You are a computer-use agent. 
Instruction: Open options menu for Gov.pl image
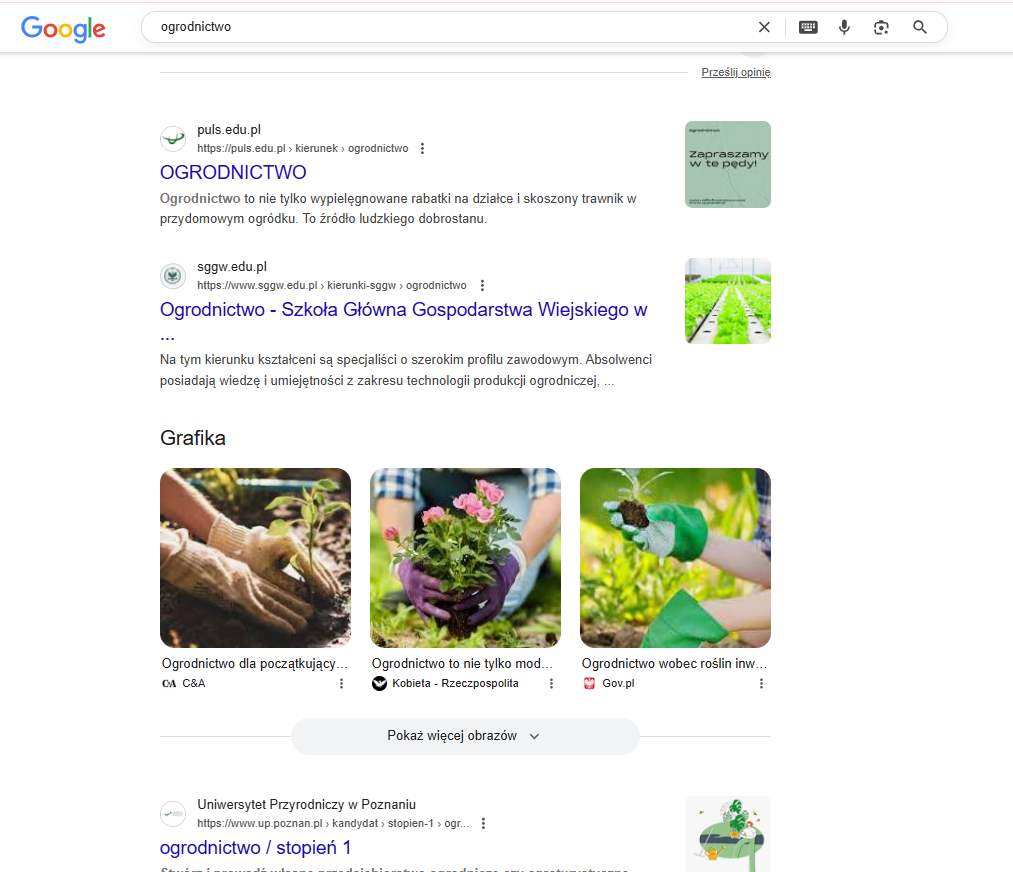[761, 683]
